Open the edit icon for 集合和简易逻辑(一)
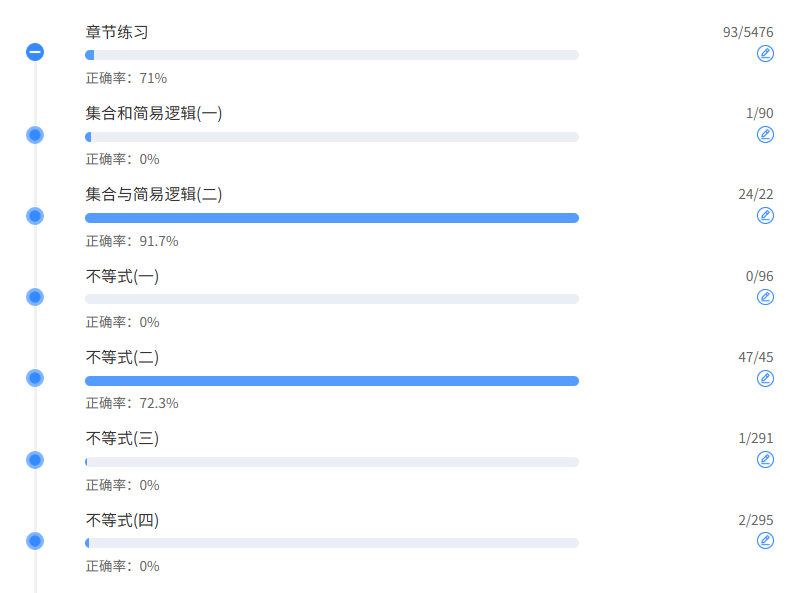The height and width of the screenshot is (593, 801). pyautogui.click(x=765, y=134)
